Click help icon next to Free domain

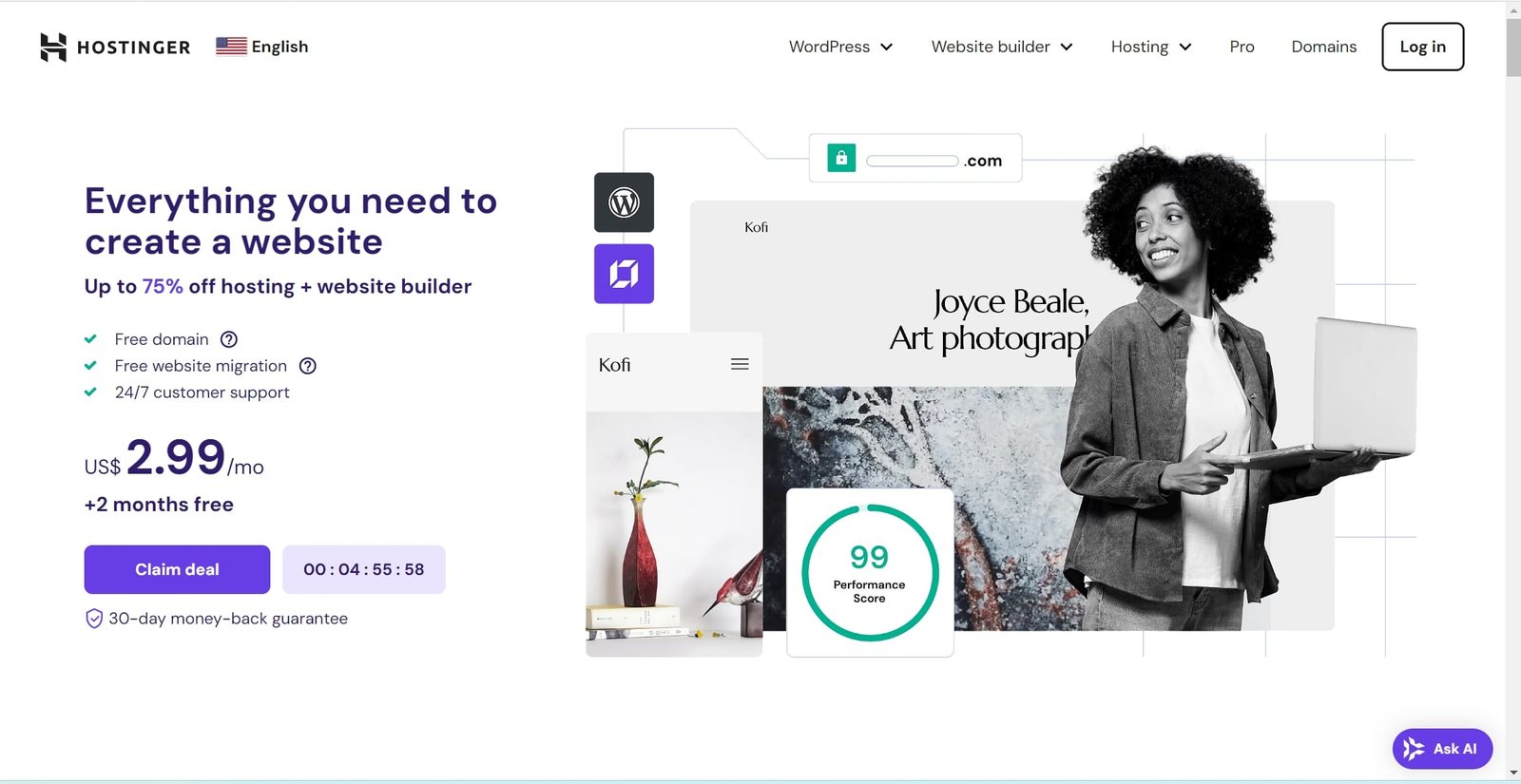click(x=229, y=339)
